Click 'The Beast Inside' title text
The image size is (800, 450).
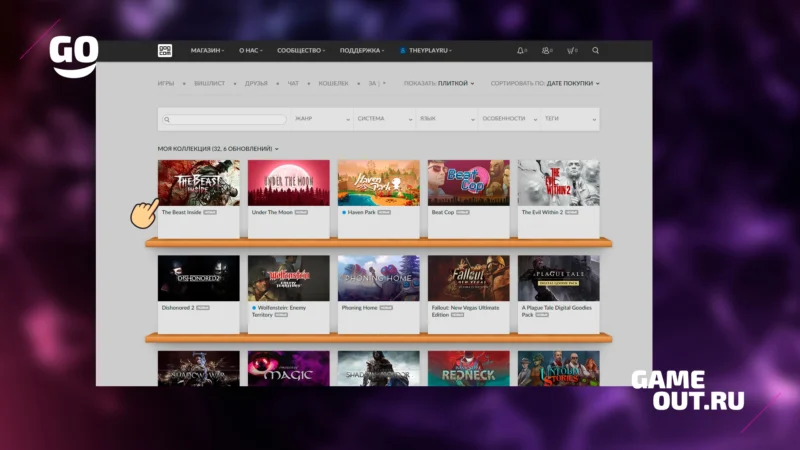pyautogui.click(x=182, y=212)
